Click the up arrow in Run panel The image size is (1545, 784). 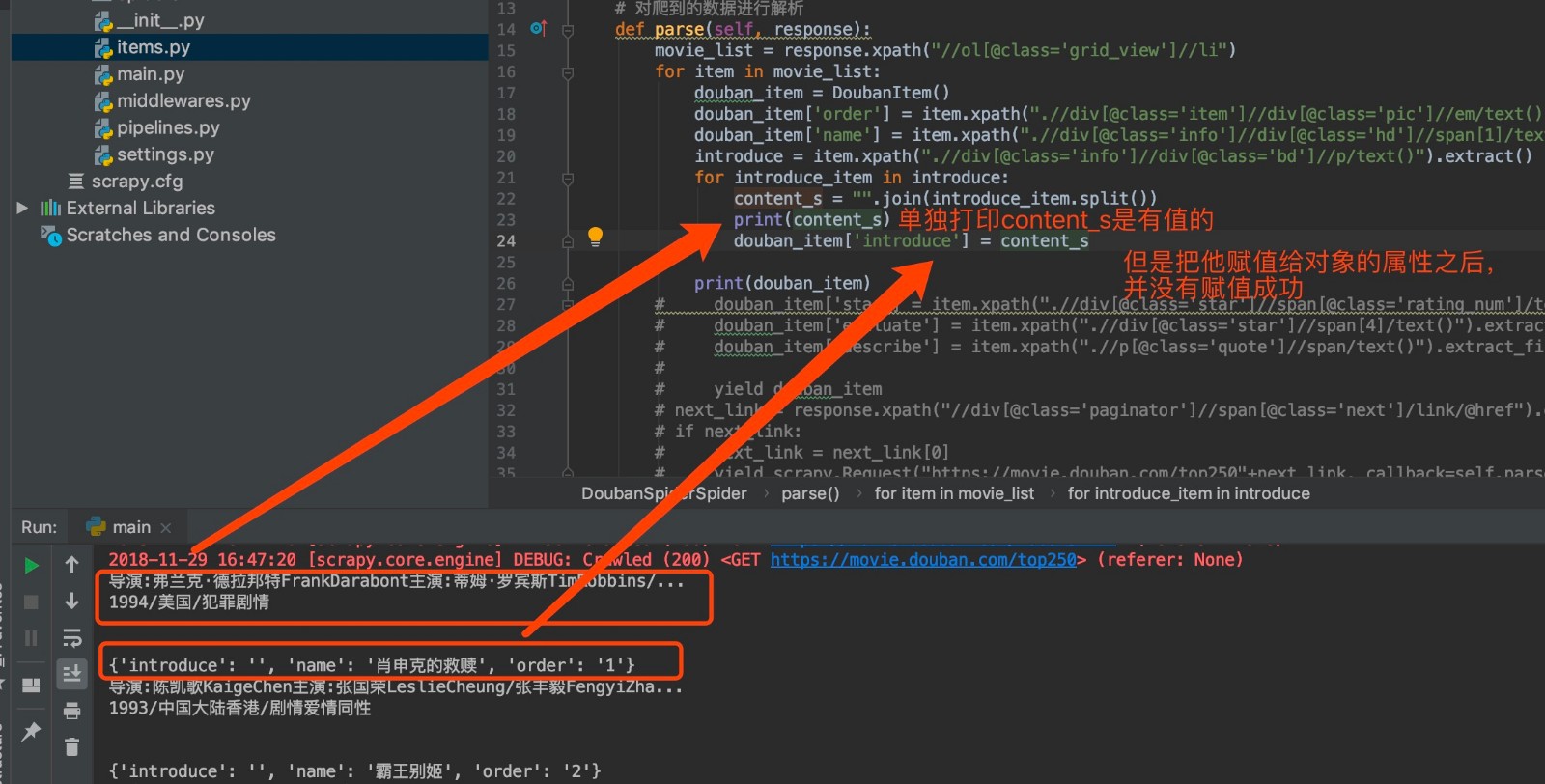[71, 565]
